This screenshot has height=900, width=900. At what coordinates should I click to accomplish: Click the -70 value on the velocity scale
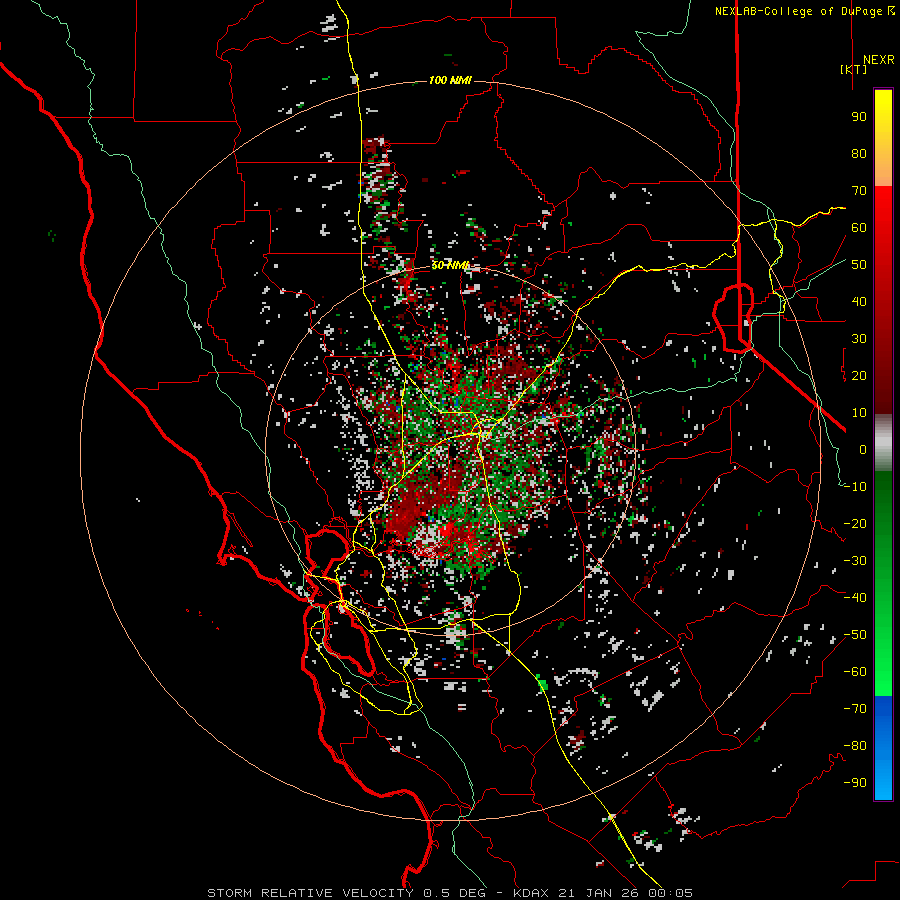point(855,709)
